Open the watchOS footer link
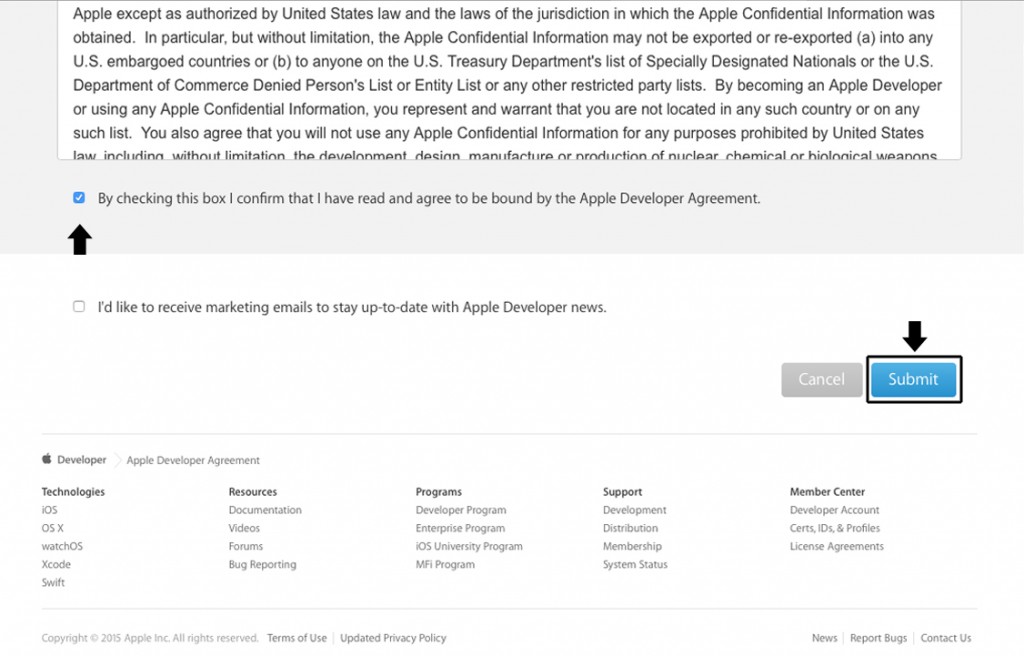1024x656 pixels. click(62, 547)
